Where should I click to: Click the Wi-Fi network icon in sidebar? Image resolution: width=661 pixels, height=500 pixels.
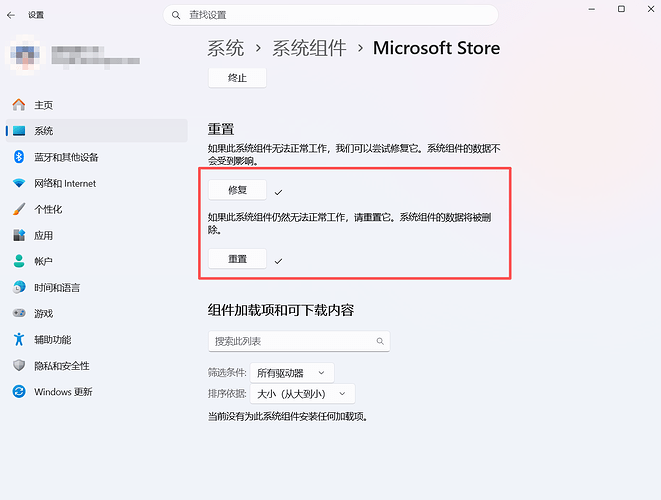[19, 183]
